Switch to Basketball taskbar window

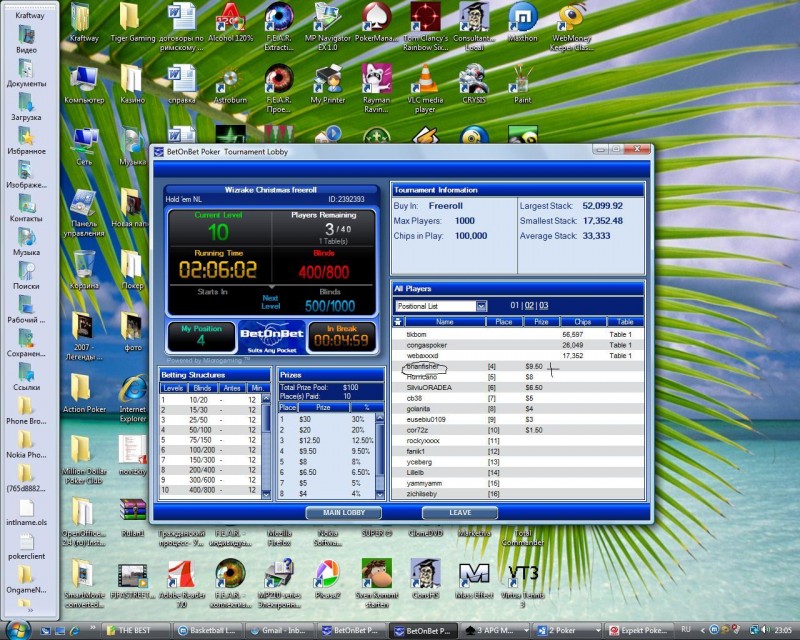207,631
